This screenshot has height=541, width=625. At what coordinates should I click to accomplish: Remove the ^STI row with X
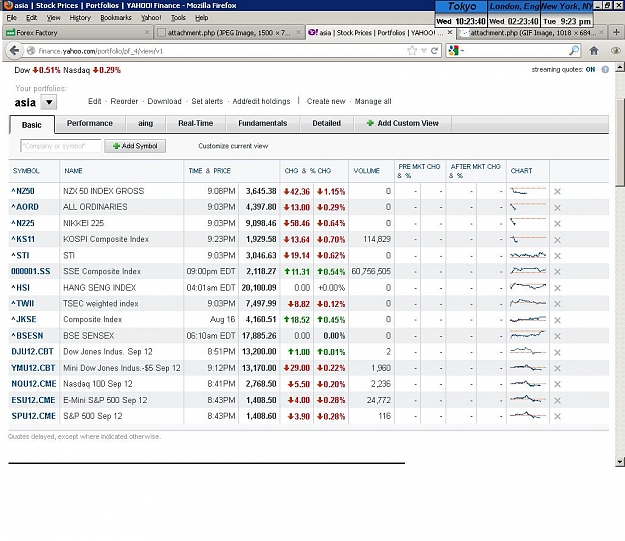point(557,256)
